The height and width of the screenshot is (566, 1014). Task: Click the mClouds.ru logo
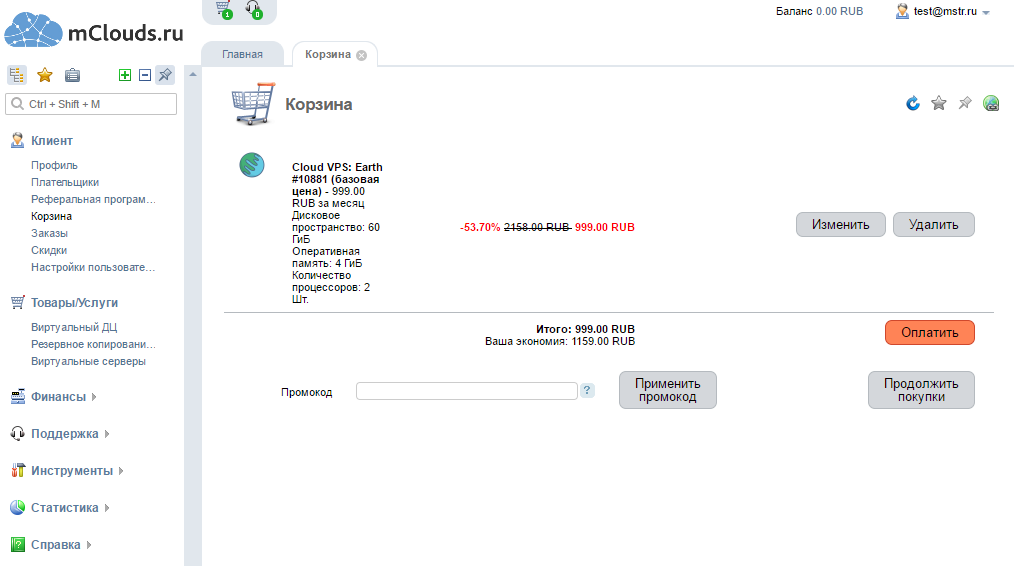coord(94,30)
